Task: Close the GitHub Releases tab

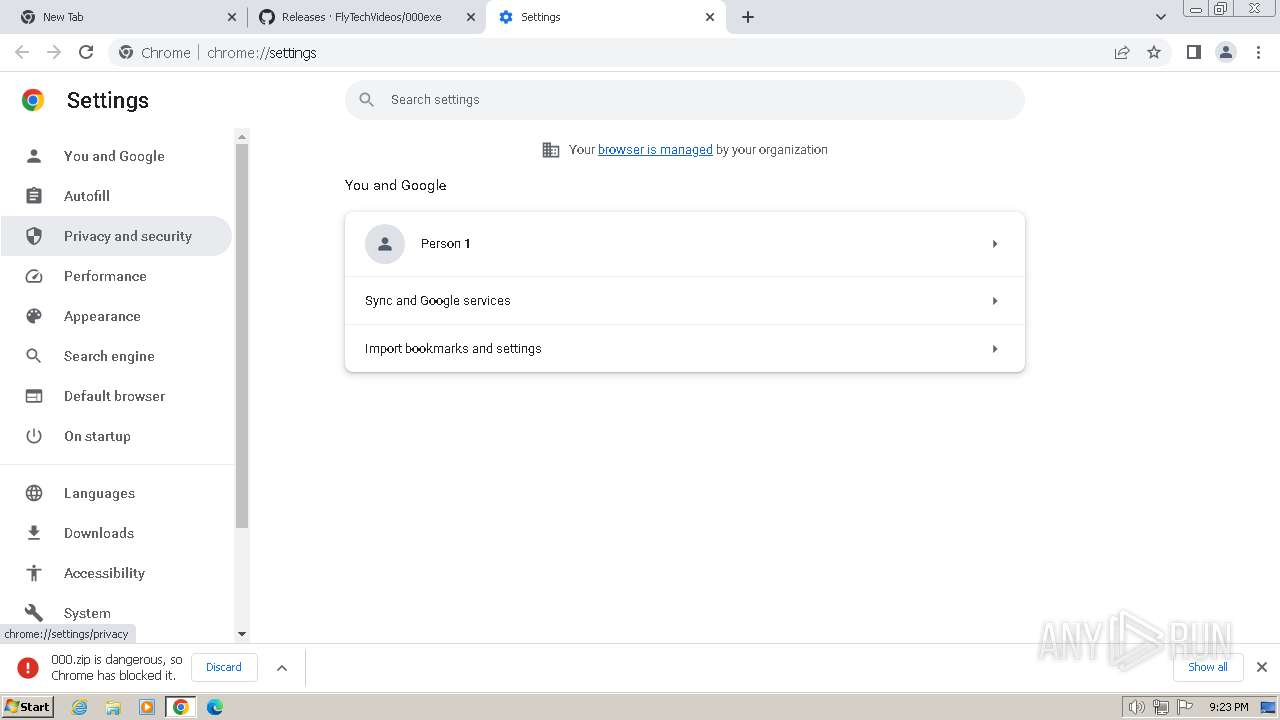Action: (x=471, y=17)
